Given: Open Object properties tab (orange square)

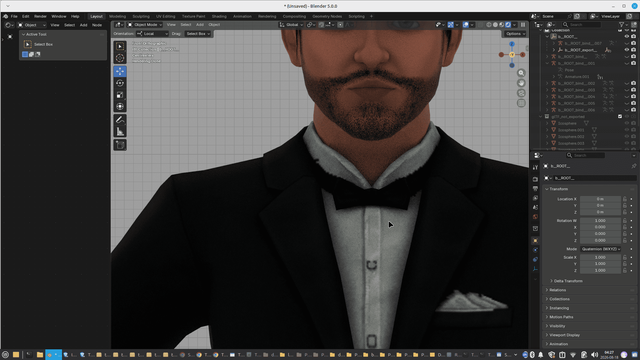Looking at the screenshot, I should [x=536, y=241].
